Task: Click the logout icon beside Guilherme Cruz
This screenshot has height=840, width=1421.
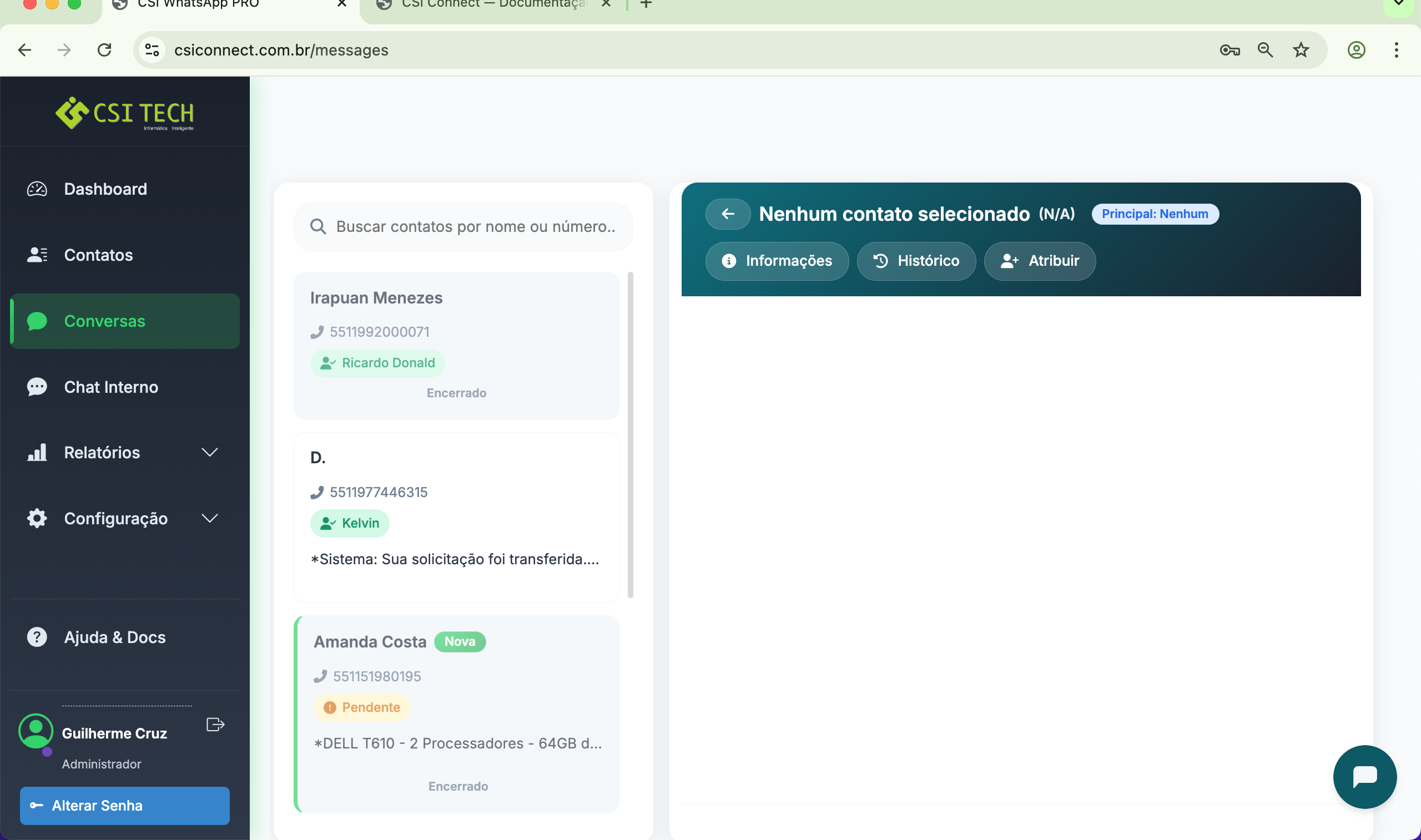Action: point(215,725)
